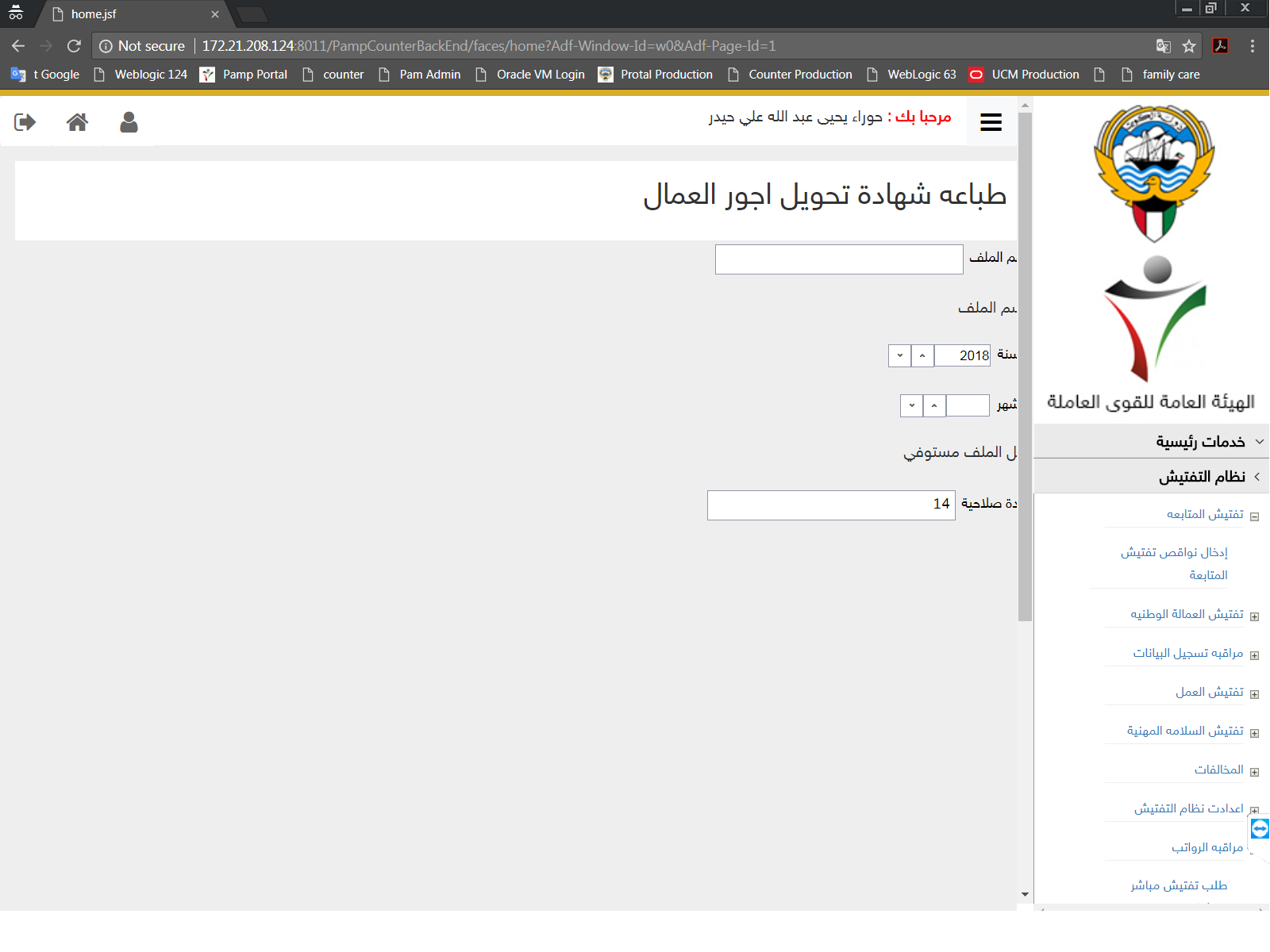1270x952 pixels.
Task: Click the logout icon in page header
Action: 25,122
